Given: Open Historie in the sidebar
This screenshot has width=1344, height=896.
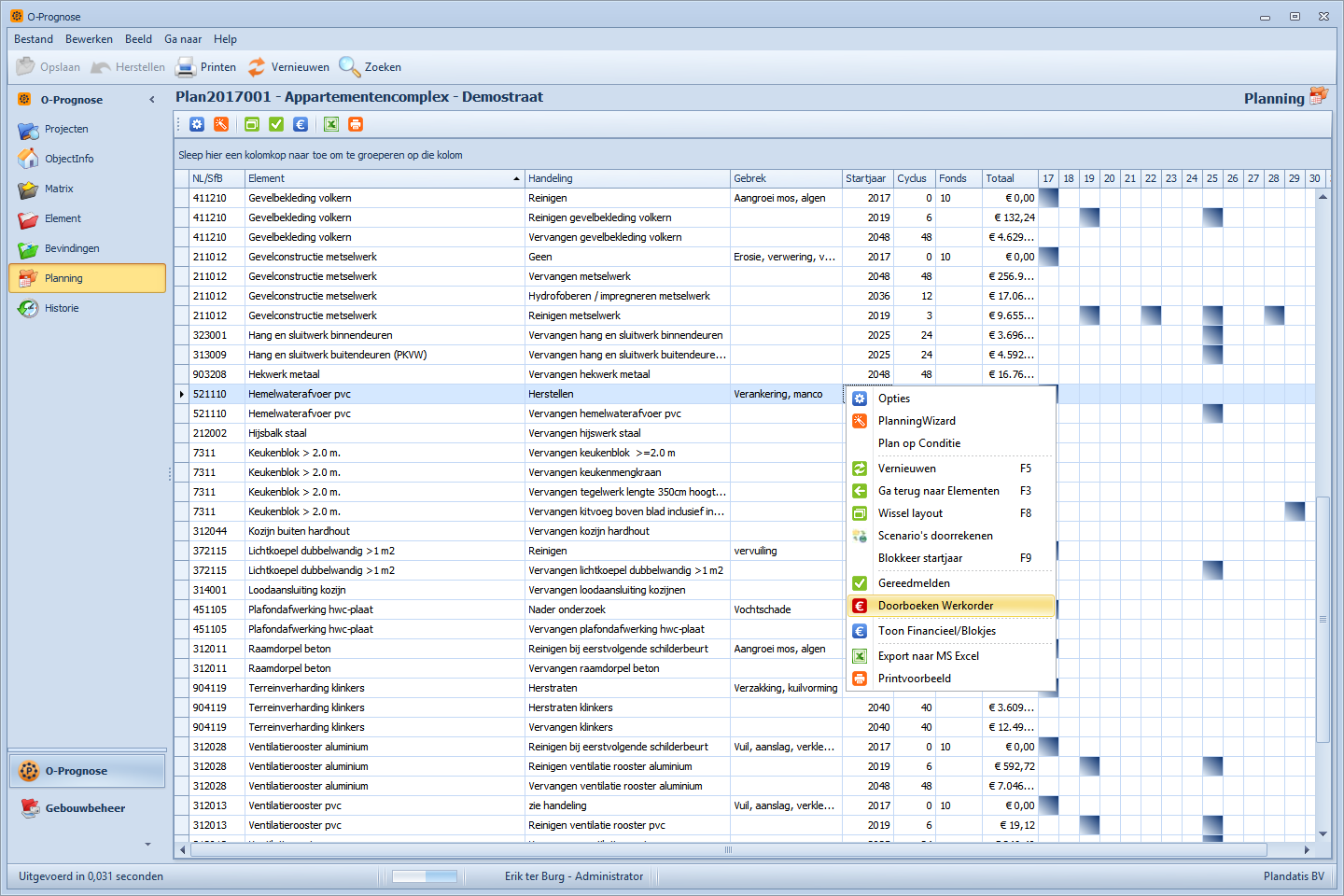Looking at the screenshot, I should pyautogui.click(x=87, y=308).
